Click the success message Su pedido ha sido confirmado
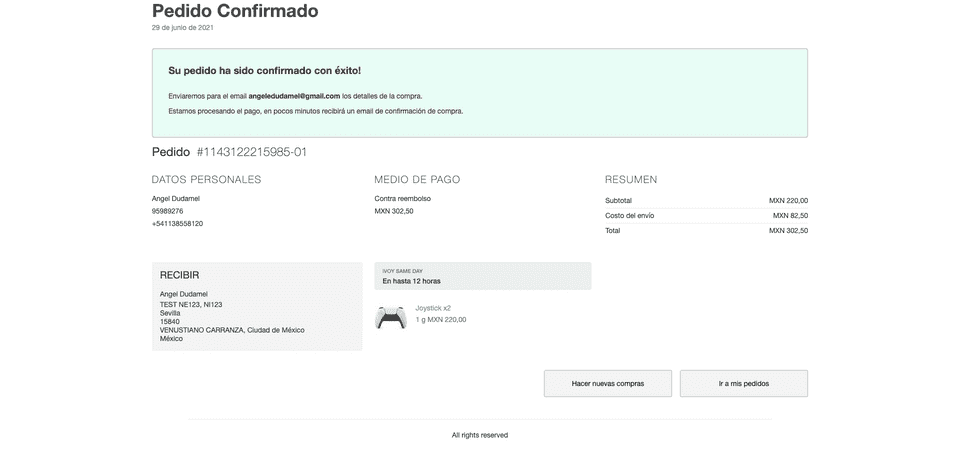This screenshot has width=960, height=449. tap(264, 71)
